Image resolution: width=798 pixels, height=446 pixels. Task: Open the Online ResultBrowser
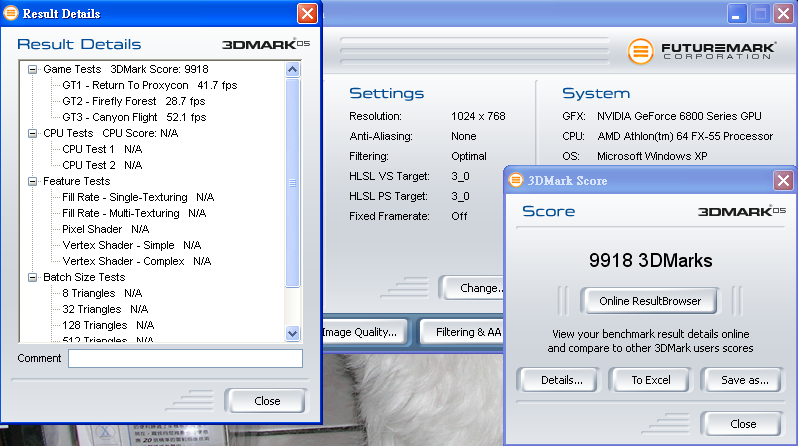point(650,301)
